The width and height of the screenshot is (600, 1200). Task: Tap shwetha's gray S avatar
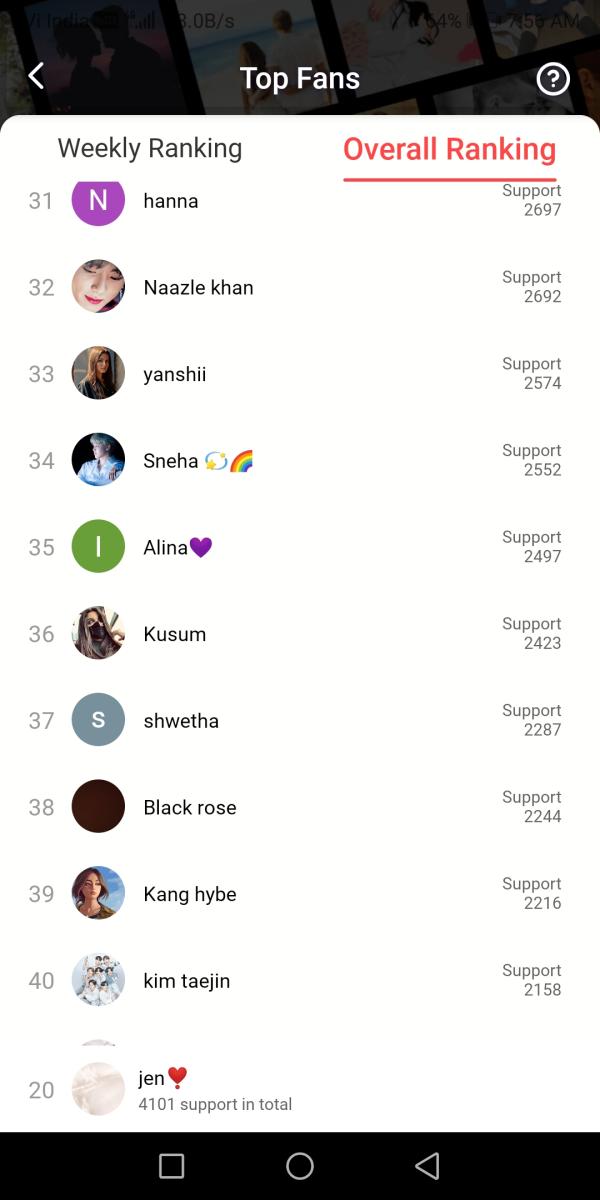98,720
